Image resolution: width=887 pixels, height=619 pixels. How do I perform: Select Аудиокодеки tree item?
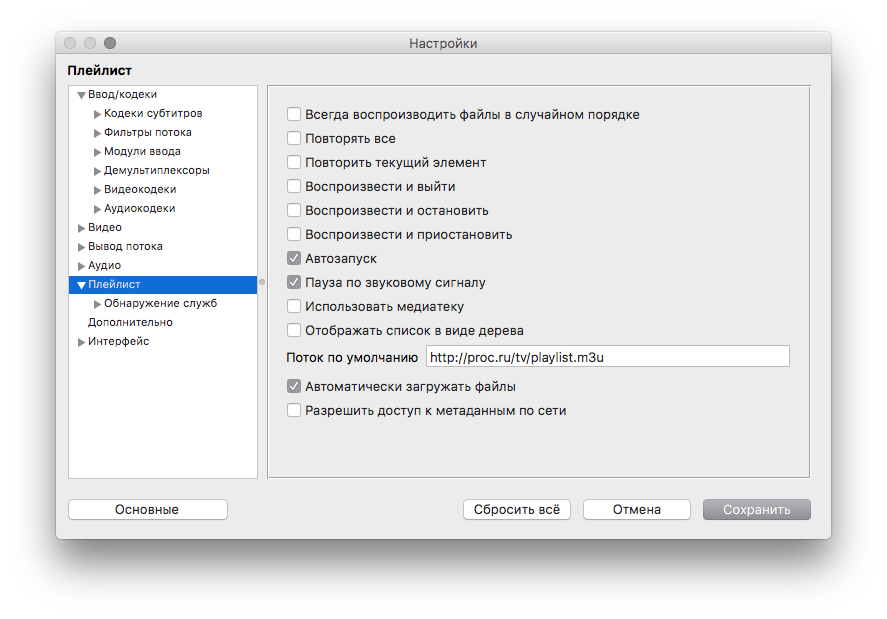[139, 208]
